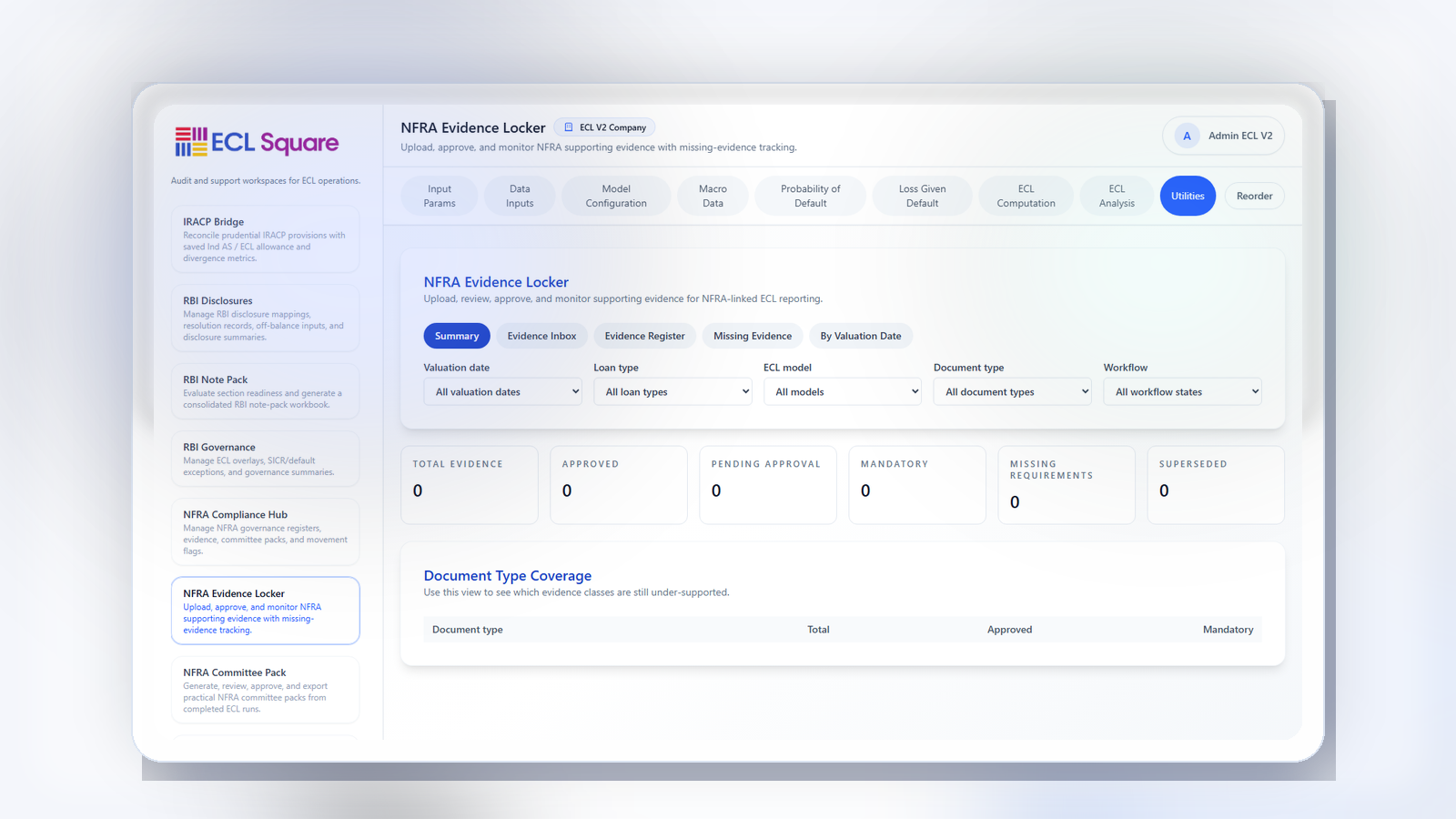Open the Admin ECL V2 account menu
Screen dimensions: 1456x819
1223,136
